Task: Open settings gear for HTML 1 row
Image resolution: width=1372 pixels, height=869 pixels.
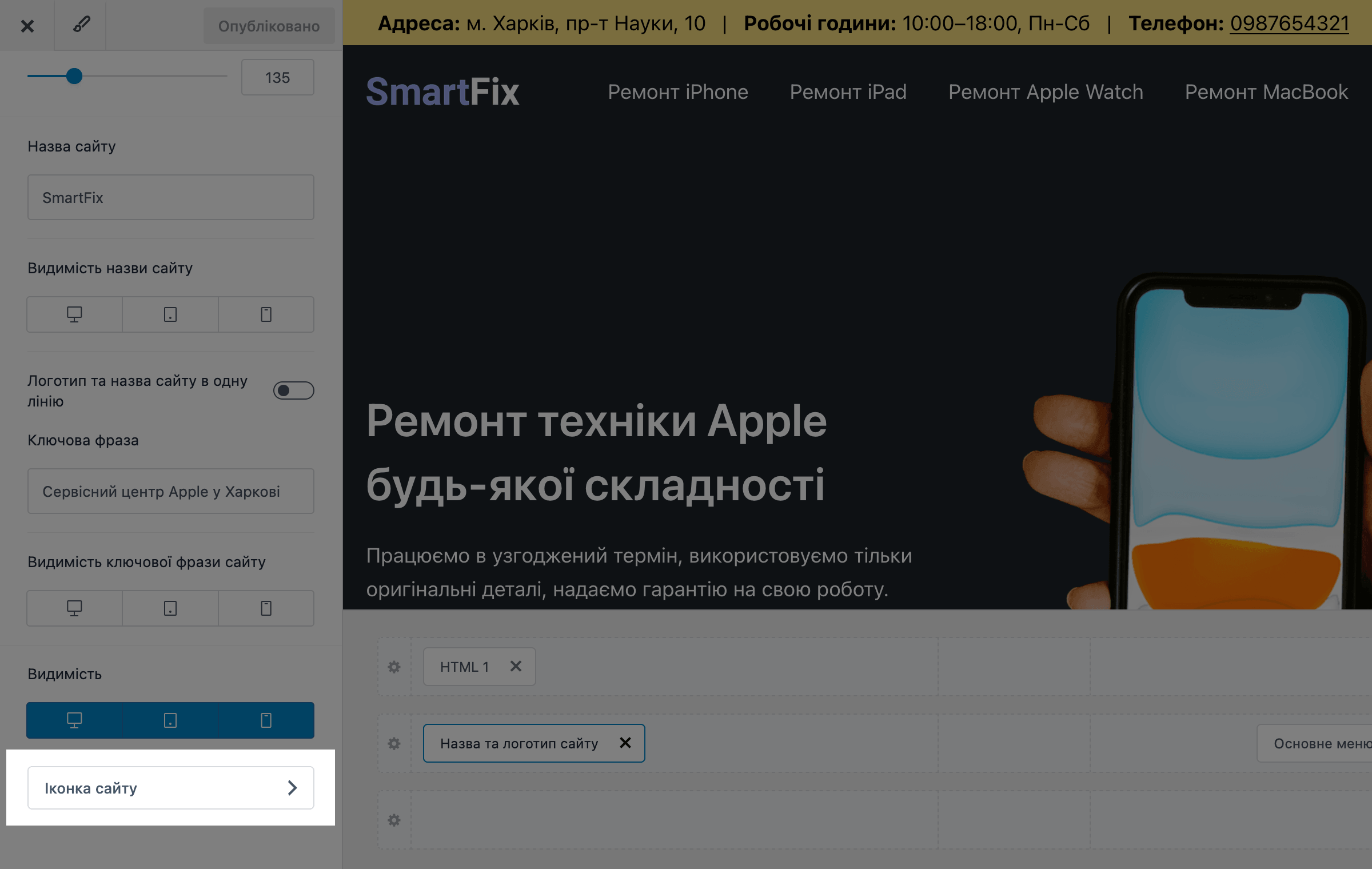Action: 394,667
